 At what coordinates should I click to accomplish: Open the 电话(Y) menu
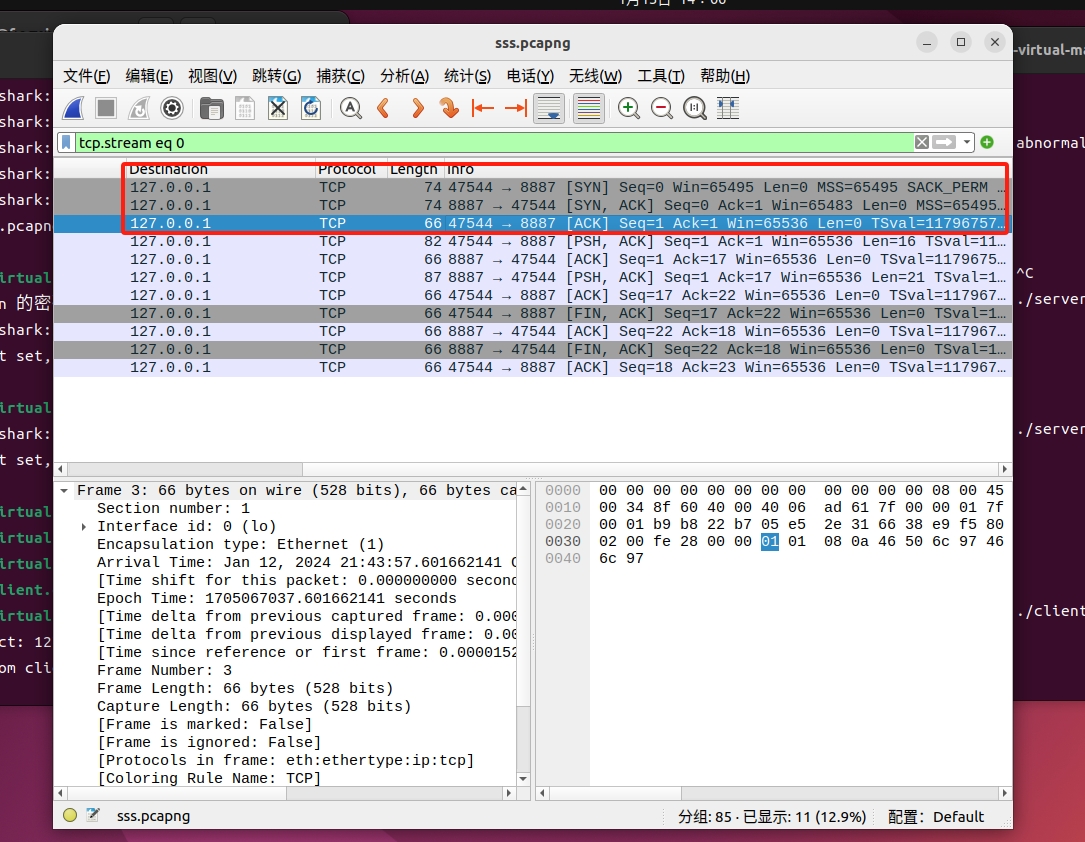(530, 76)
